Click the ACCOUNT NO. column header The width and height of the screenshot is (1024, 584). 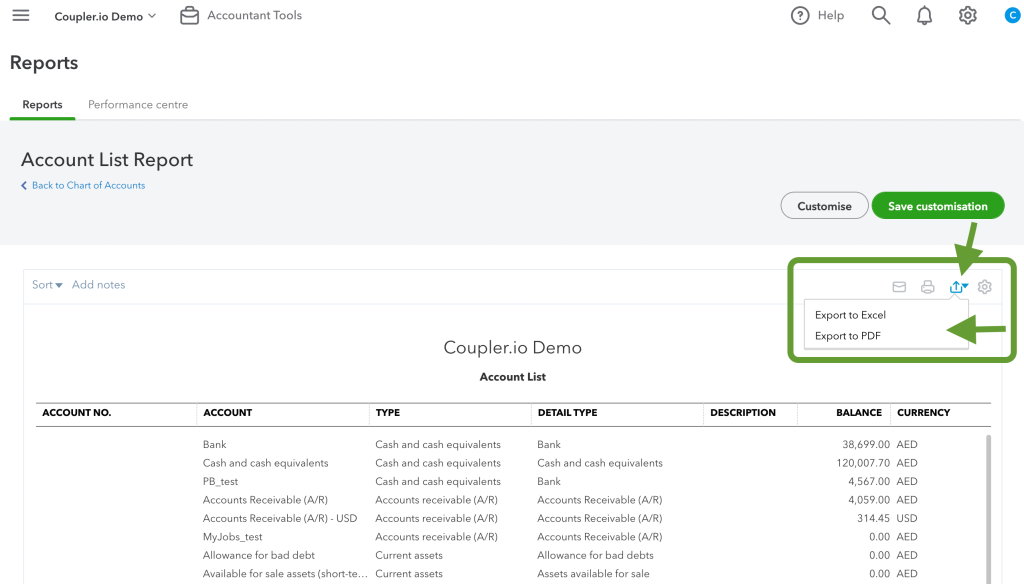click(x=76, y=413)
